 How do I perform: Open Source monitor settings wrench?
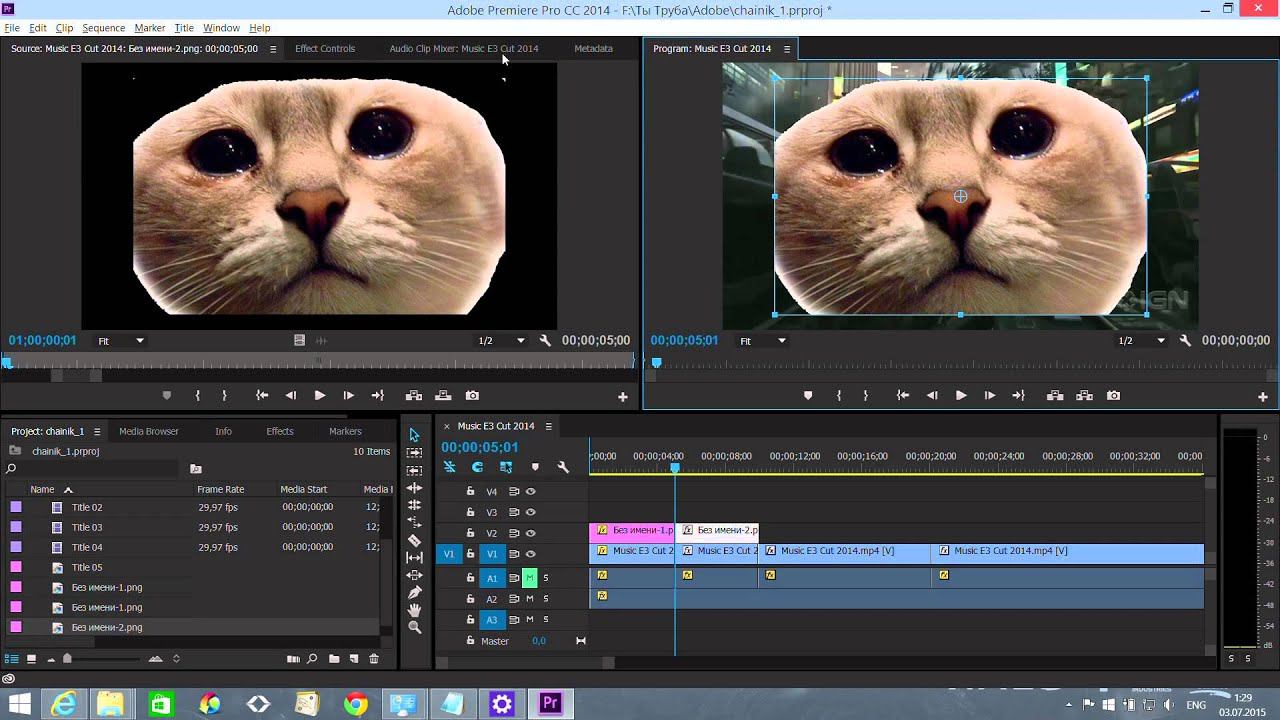pos(545,340)
